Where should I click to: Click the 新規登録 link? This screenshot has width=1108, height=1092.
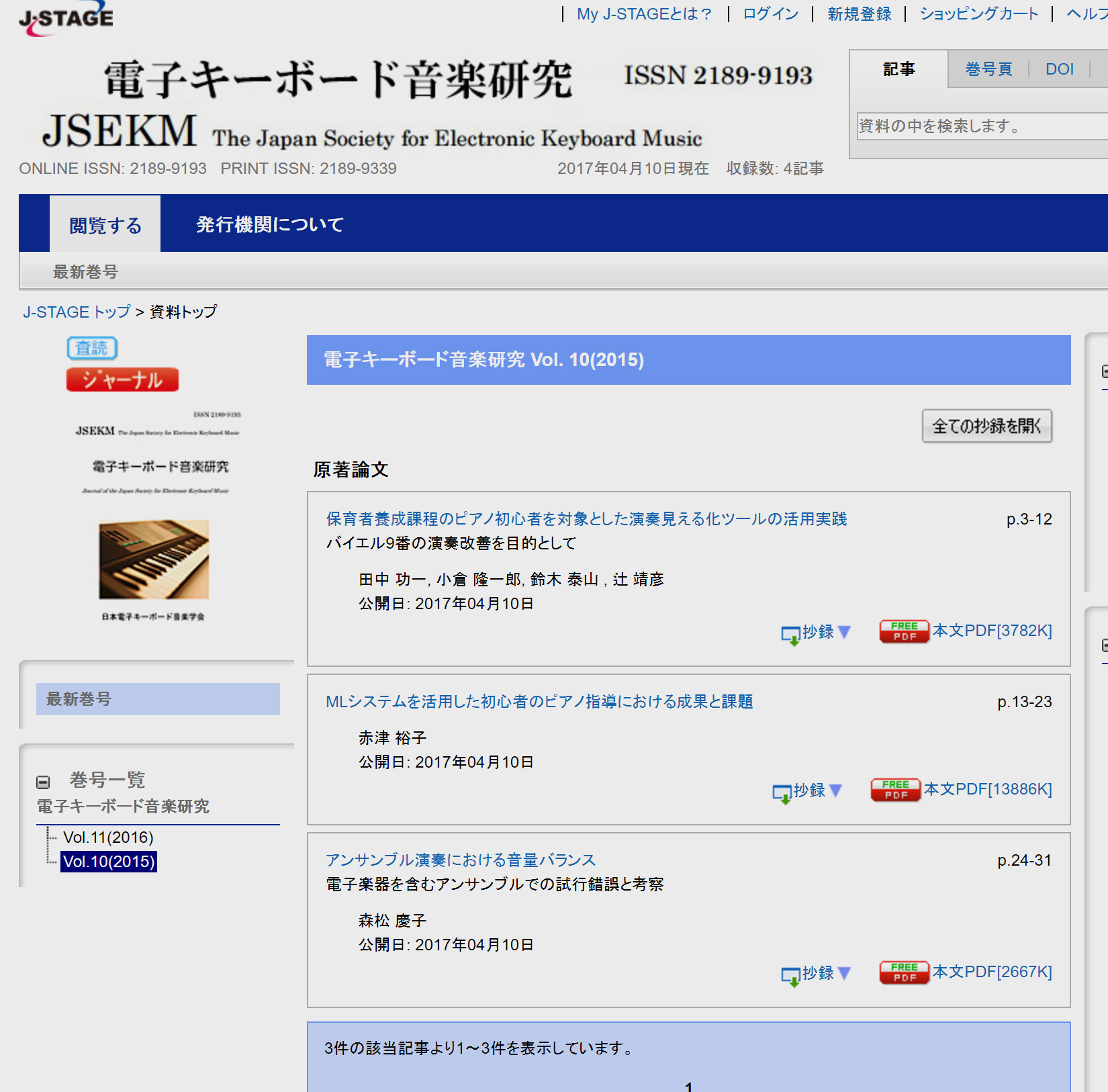point(859,14)
